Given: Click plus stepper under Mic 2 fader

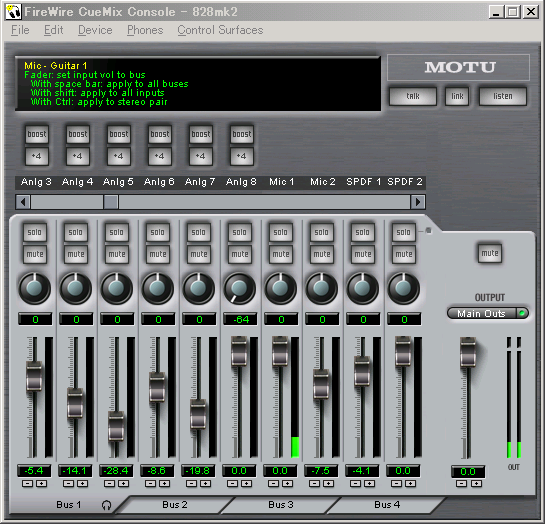Looking at the screenshot, I should coord(328,484).
